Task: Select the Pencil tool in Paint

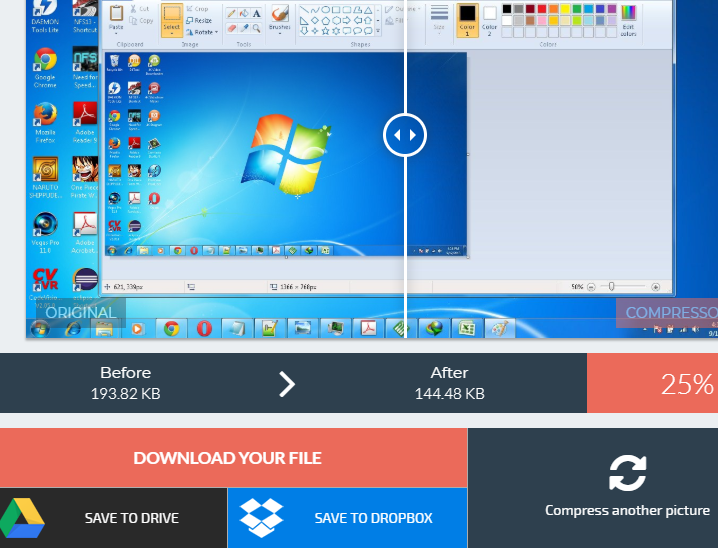Action: [232, 13]
